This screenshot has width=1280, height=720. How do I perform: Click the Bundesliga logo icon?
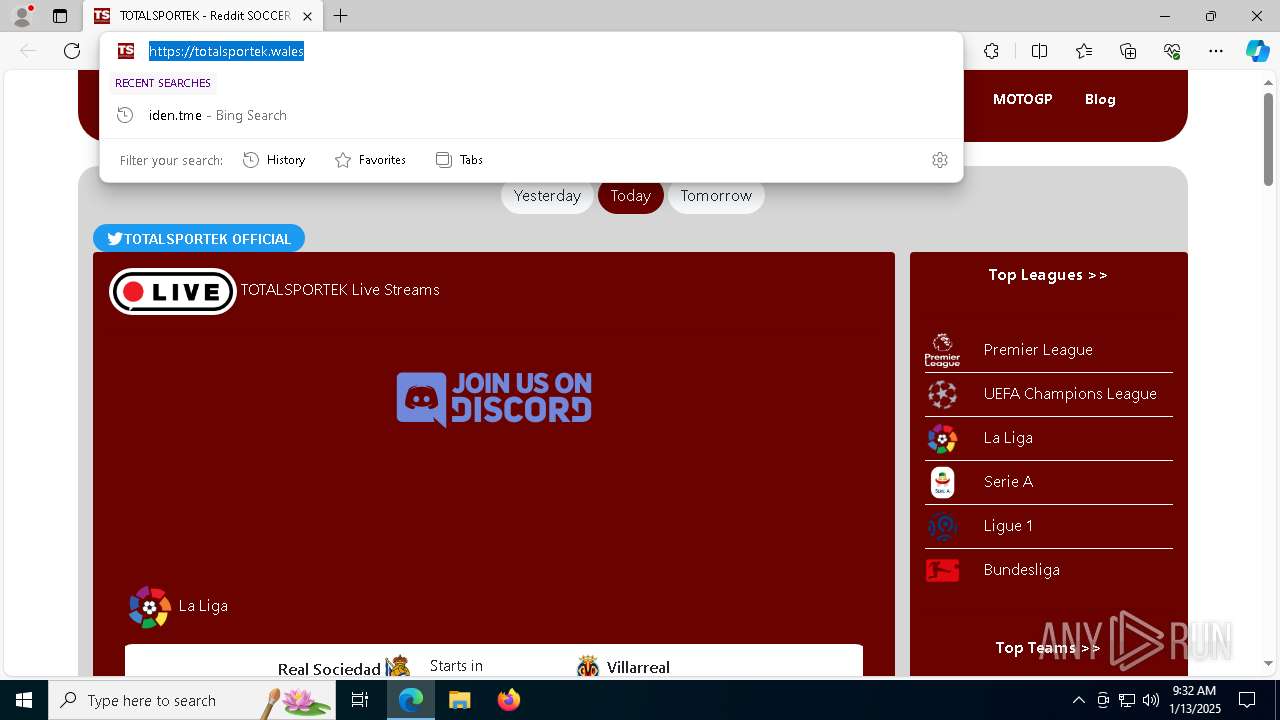[x=942, y=570]
